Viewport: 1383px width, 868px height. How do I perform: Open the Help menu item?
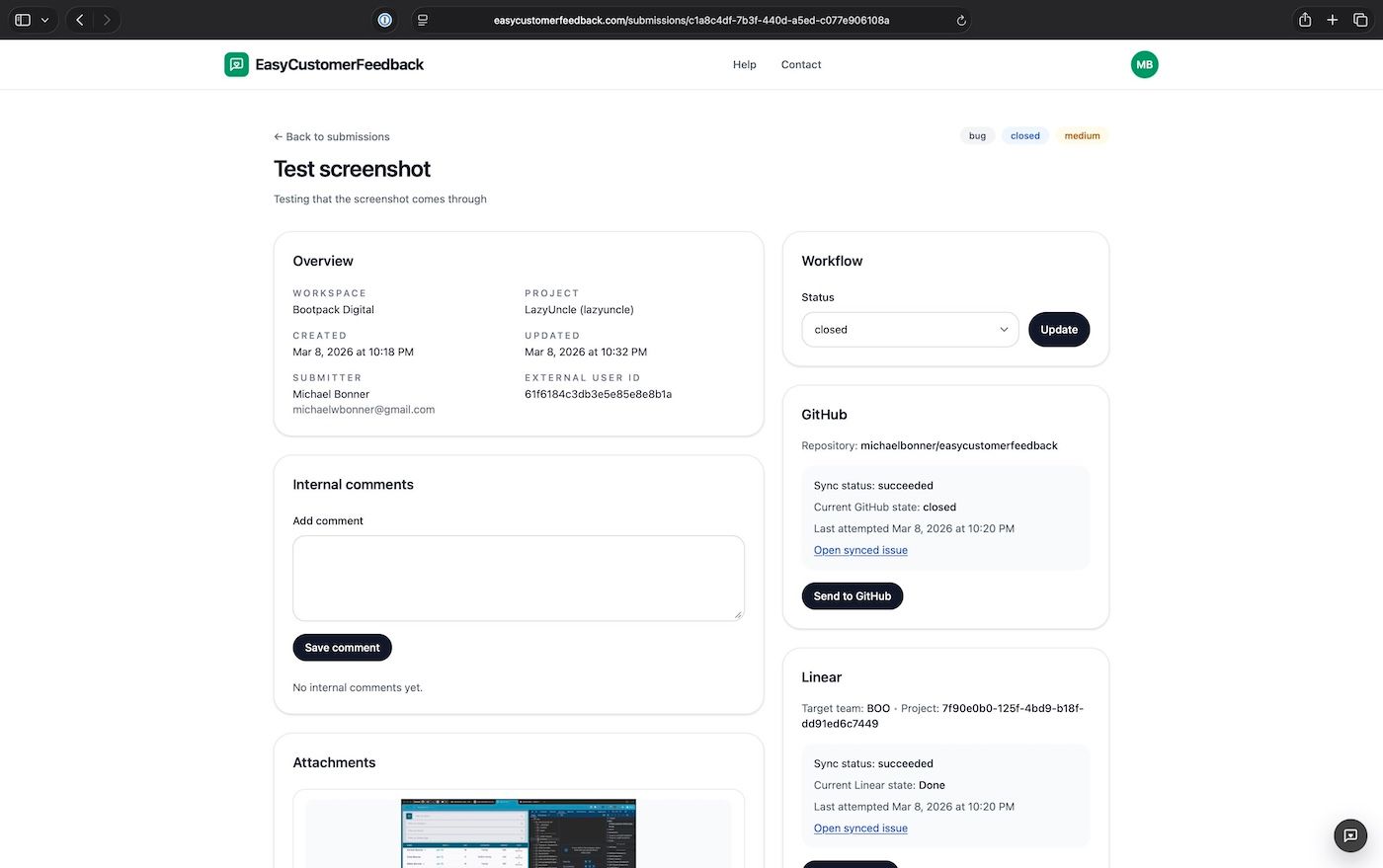click(744, 64)
